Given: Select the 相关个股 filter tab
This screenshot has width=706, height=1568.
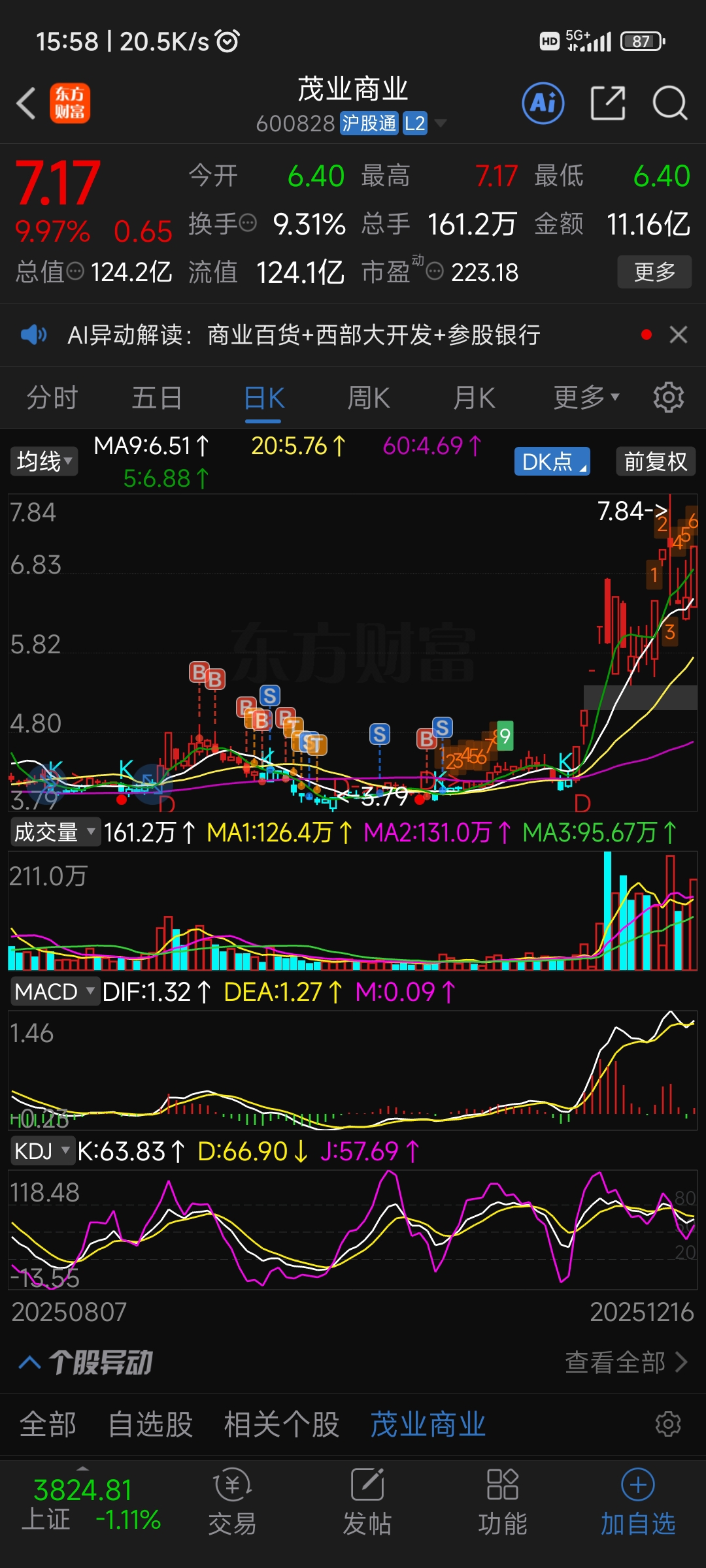Looking at the screenshot, I should (x=282, y=1424).
